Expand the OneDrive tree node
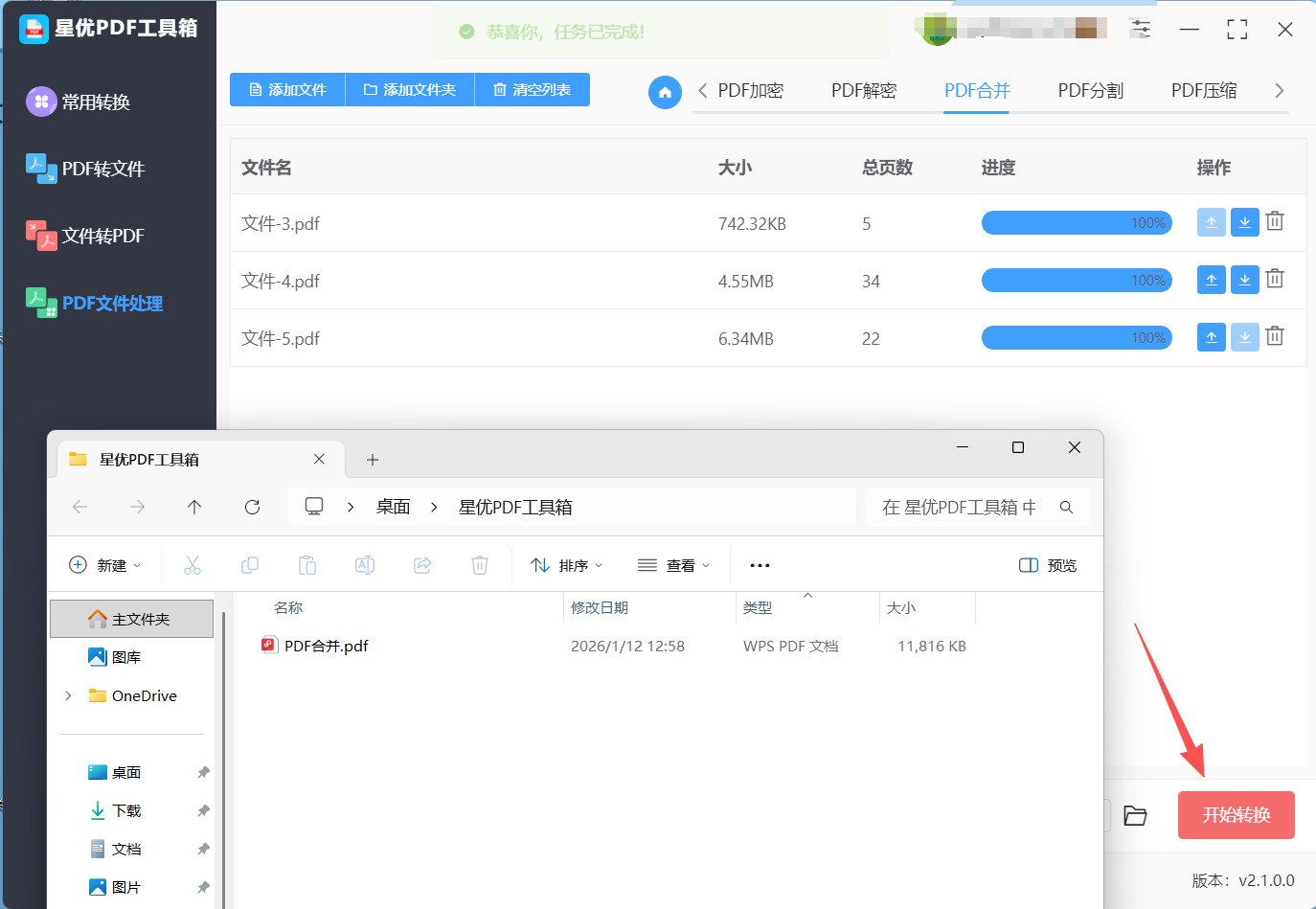Screen dimensions: 1316x909 pyautogui.click(x=68, y=695)
